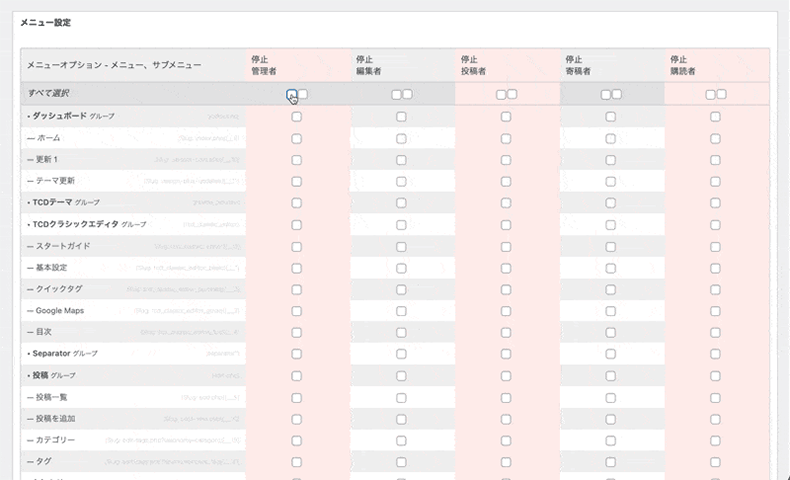This screenshot has width=790, height=480.
Task: Toggle 基本設定 checkbox for 投稿者
Action: [506, 267]
